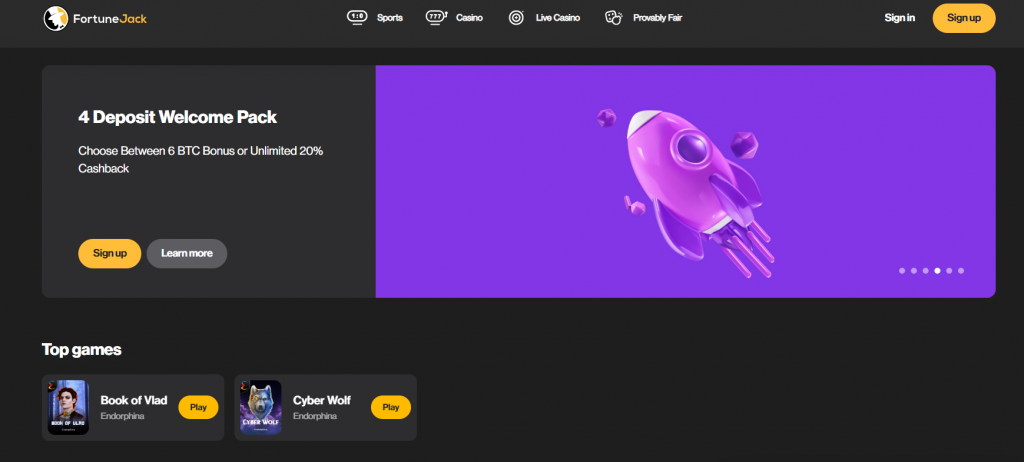Click the Sports scoreboard icon
This screenshot has height=462, width=1024.
pos(357,18)
